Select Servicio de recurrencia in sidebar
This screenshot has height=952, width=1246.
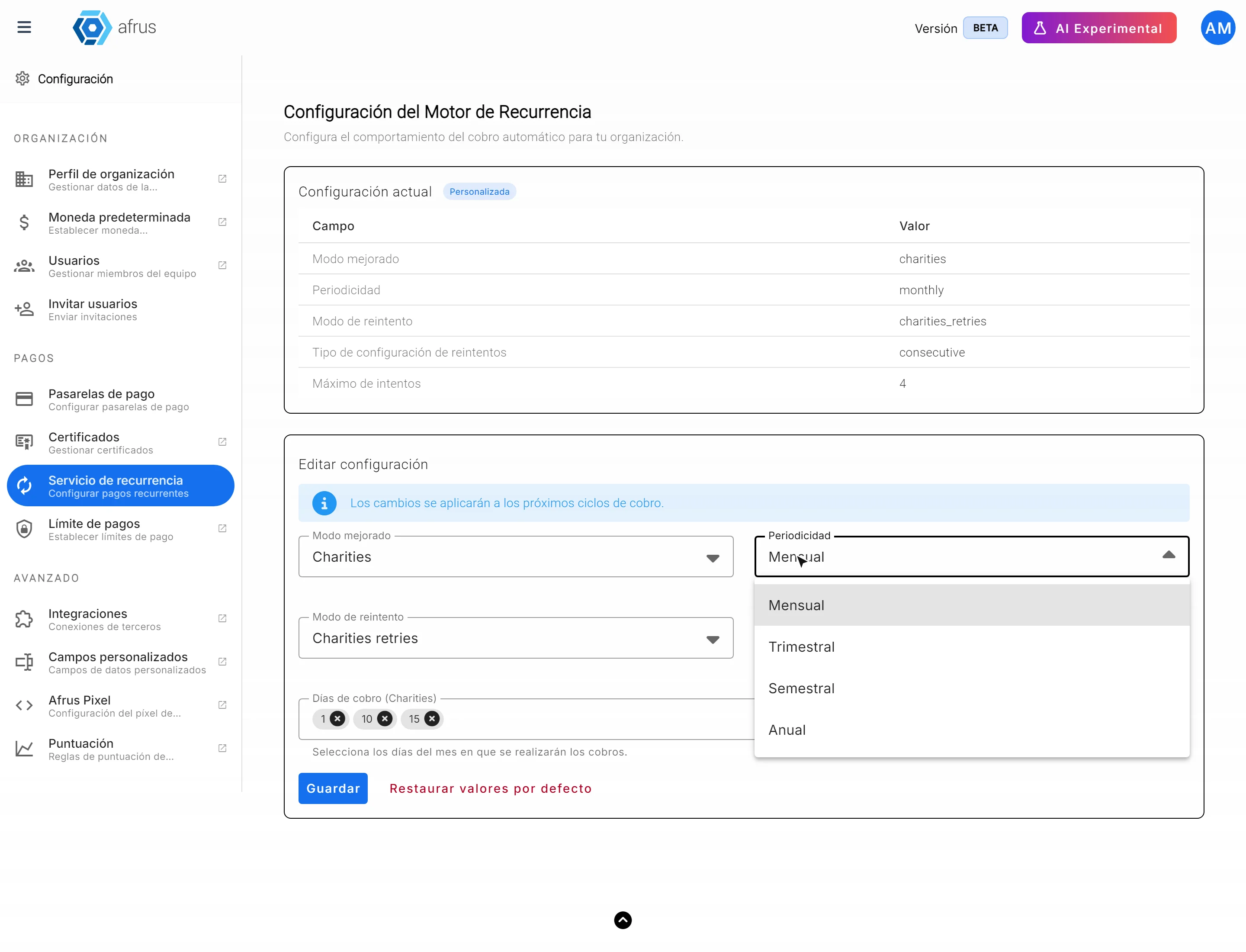coord(120,486)
